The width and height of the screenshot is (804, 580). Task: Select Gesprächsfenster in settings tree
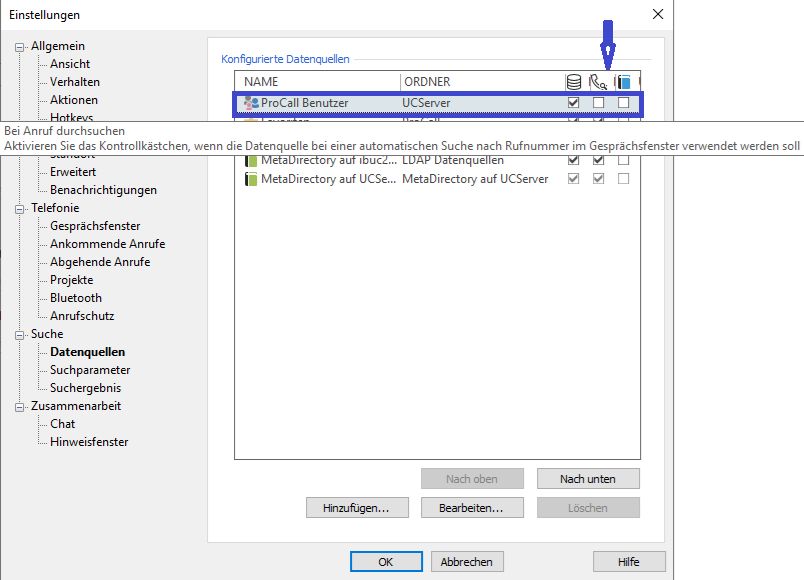[95, 226]
